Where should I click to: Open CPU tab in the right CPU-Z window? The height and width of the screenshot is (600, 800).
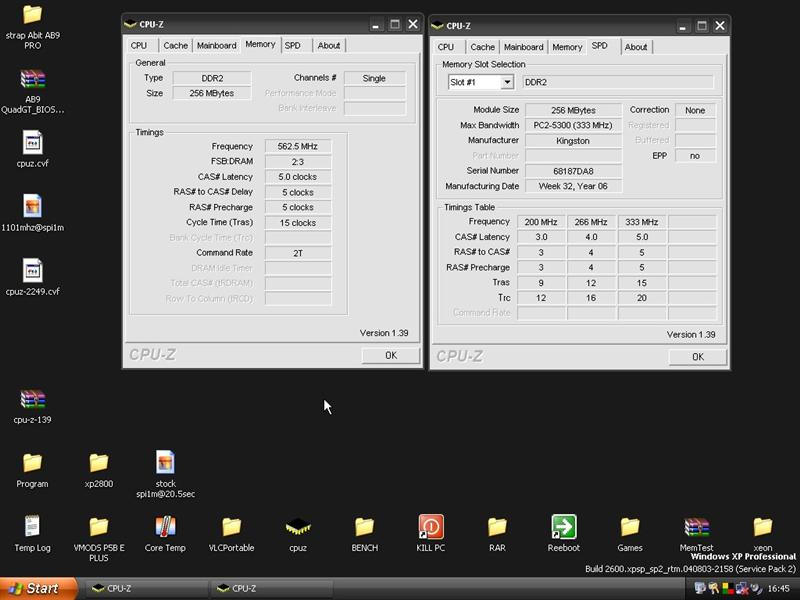445,47
